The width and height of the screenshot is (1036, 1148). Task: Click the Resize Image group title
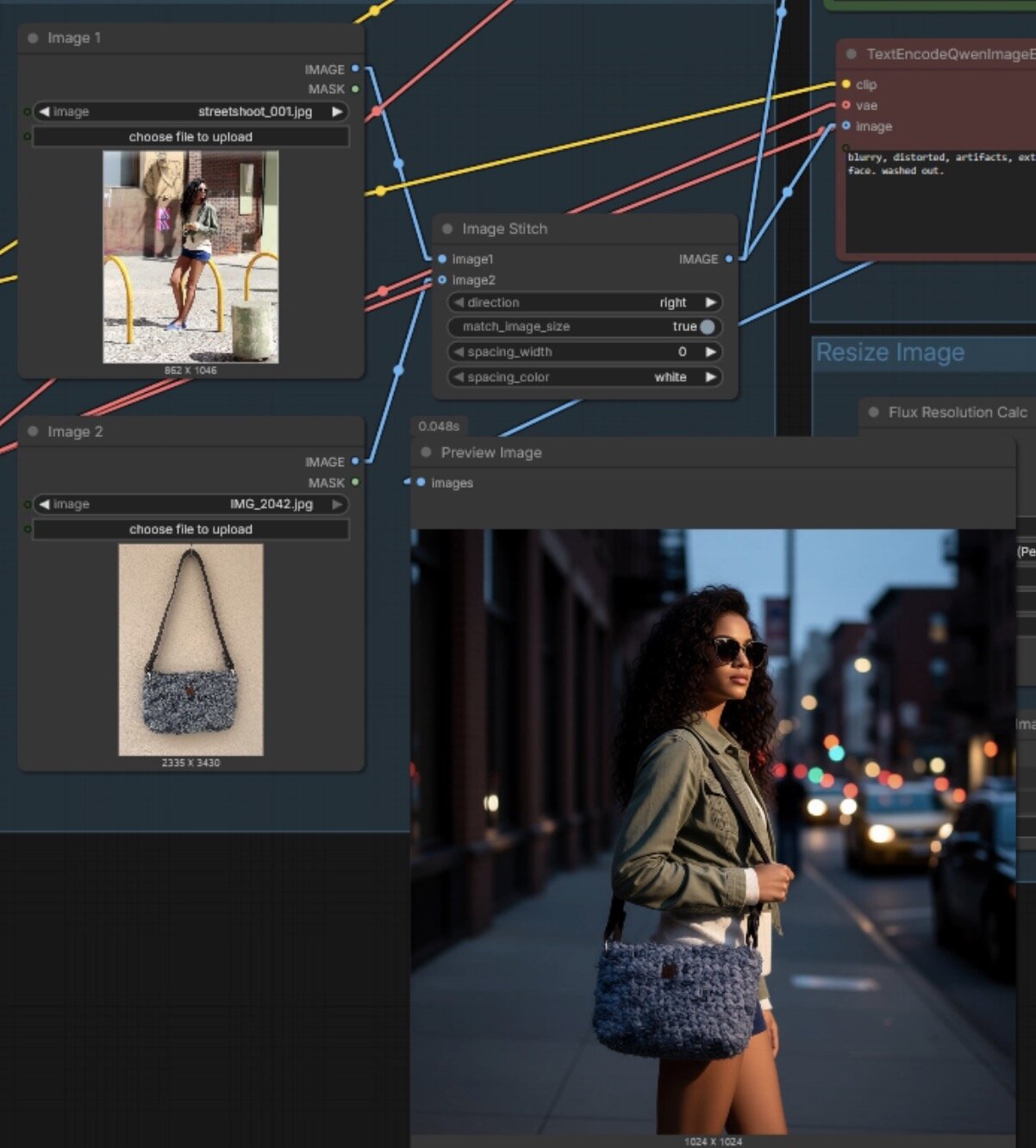pos(890,353)
